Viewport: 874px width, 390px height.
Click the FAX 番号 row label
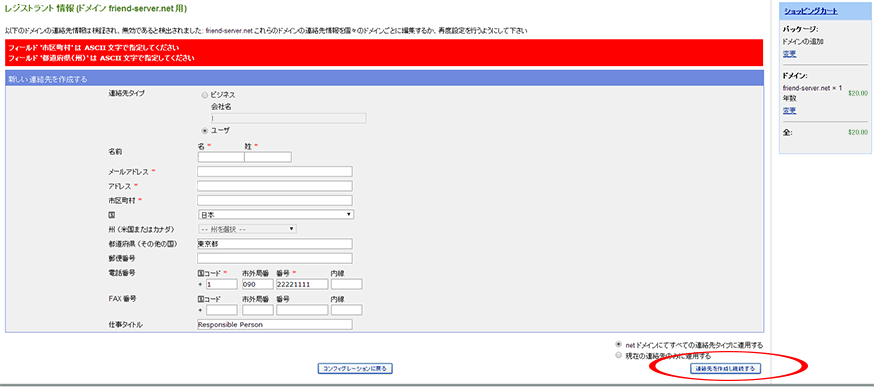click(x=122, y=299)
